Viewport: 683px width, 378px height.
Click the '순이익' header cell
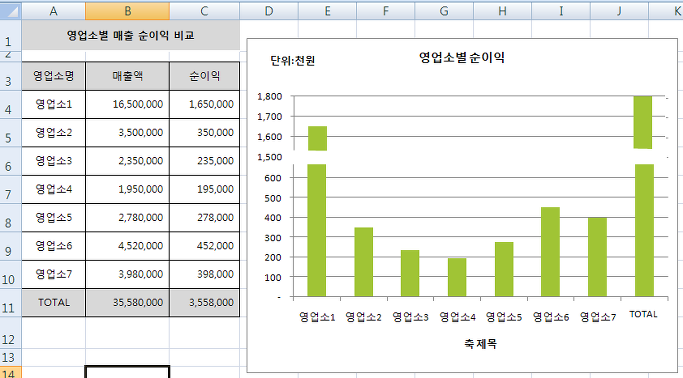click(204, 76)
